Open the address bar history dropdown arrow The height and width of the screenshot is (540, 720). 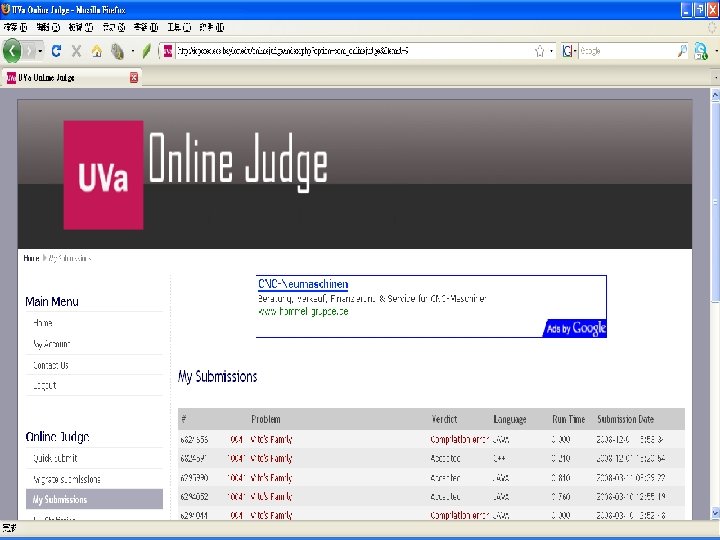pyautogui.click(x=551, y=51)
